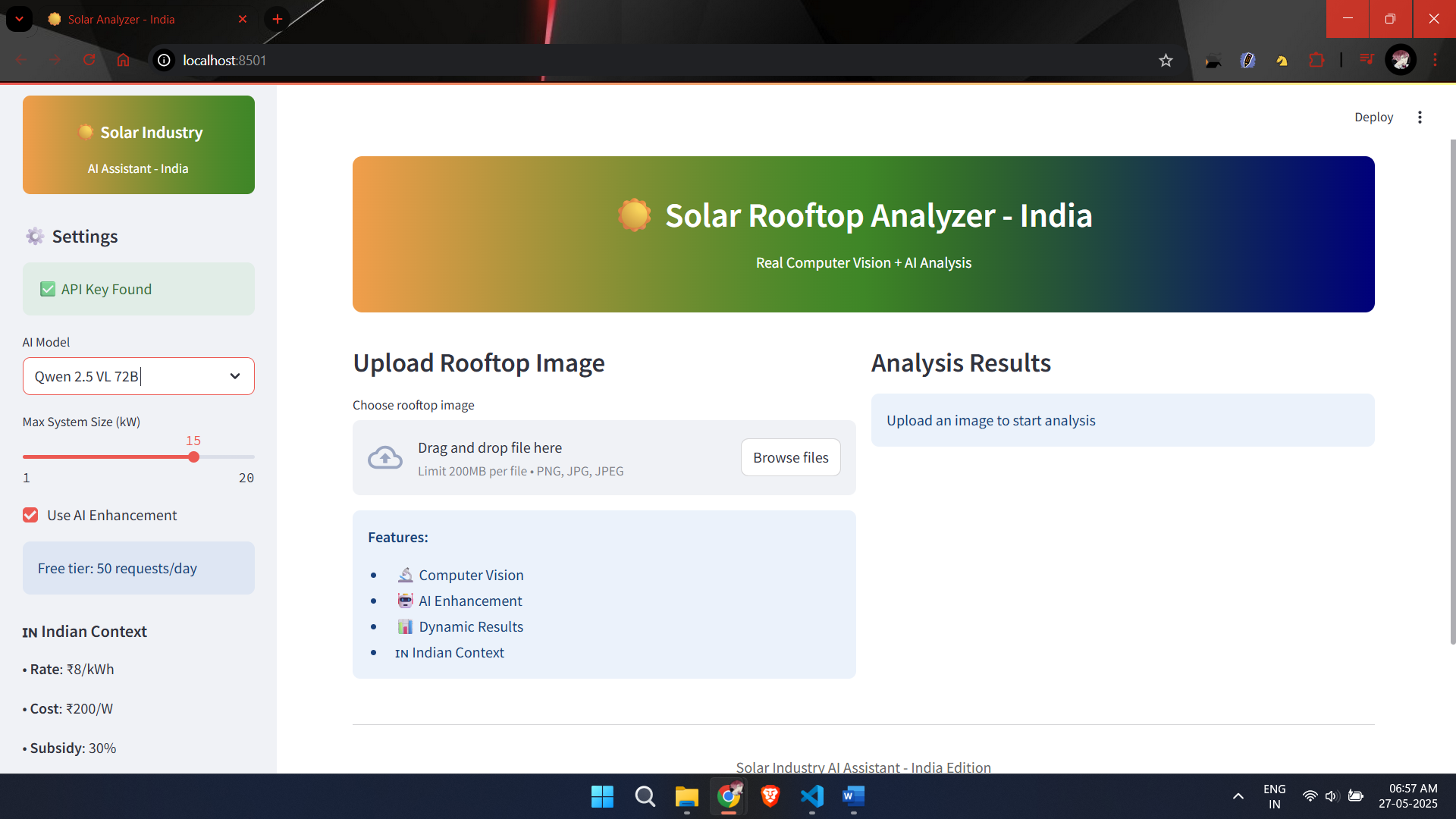The image size is (1456, 819).
Task: Open the Chrome three-dot browser menu
Action: click(x=1435, y=60)
